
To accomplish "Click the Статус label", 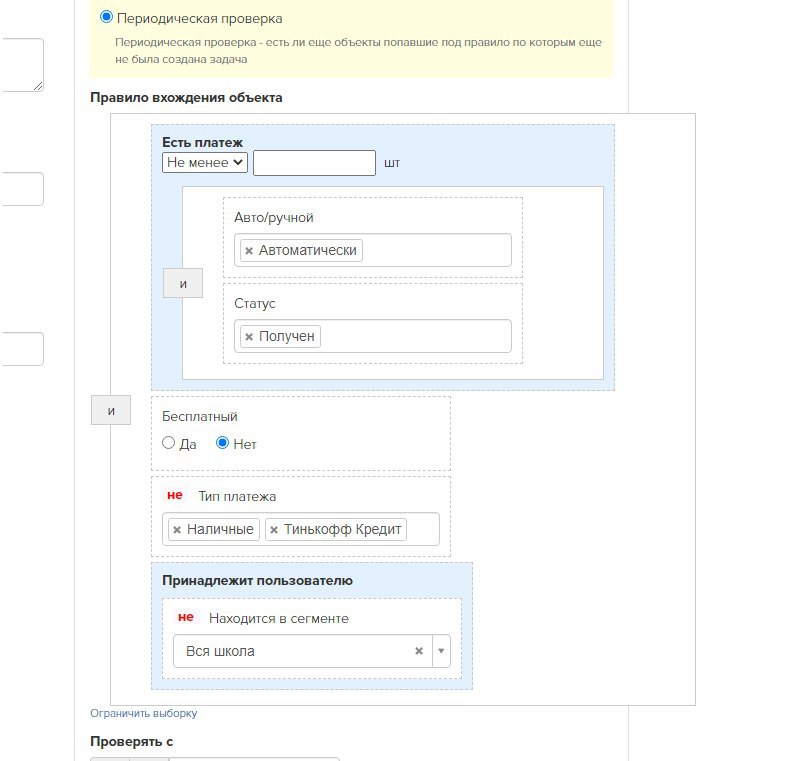I will click(255, 304).
